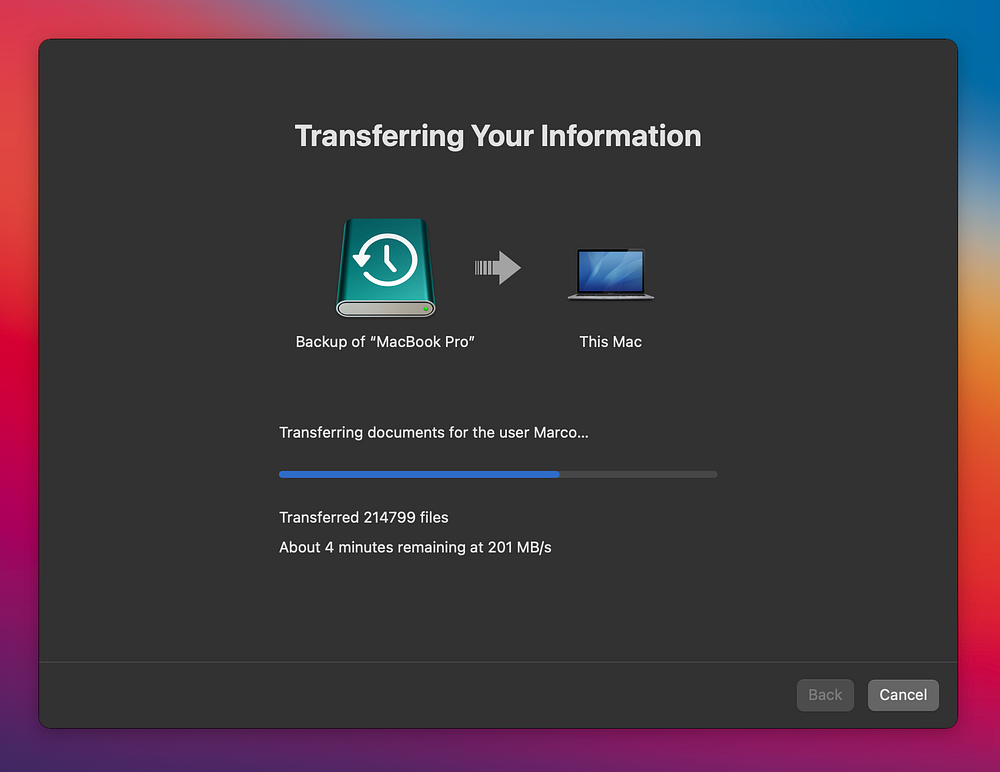This screenshot has width=1000, height=772.
Task: Click the Cancel button
Action: (902, 695)
